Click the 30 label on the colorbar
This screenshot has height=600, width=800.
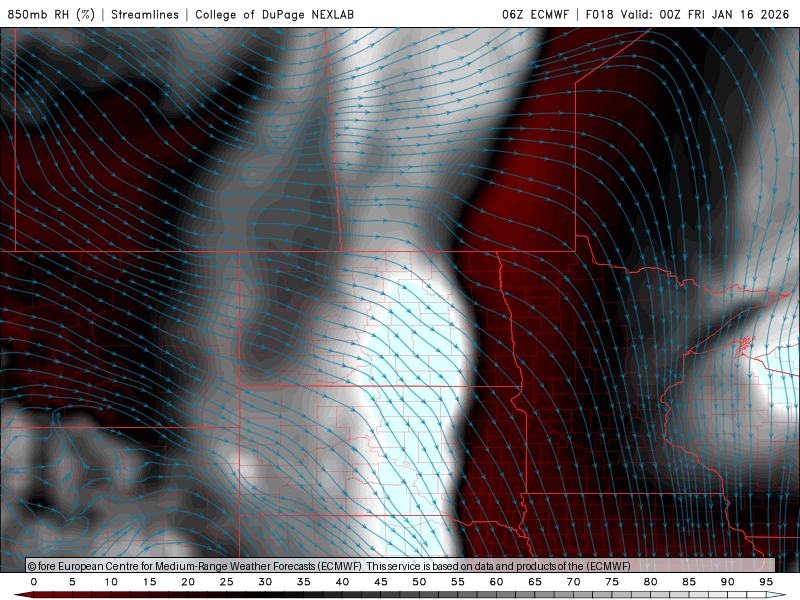(265, 582)
